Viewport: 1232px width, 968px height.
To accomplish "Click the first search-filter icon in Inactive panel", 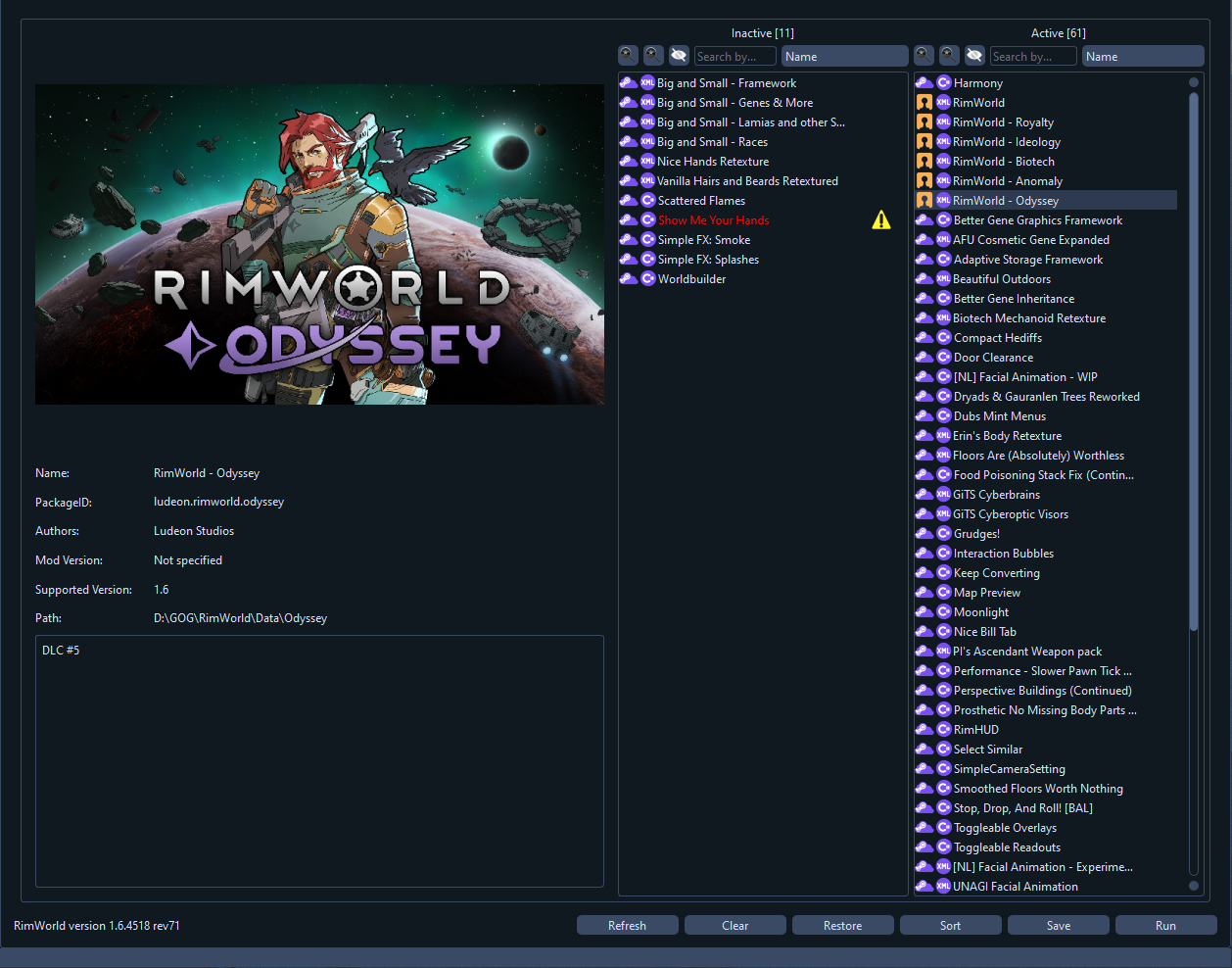I will pyautogui.click(x=629, y=56).
